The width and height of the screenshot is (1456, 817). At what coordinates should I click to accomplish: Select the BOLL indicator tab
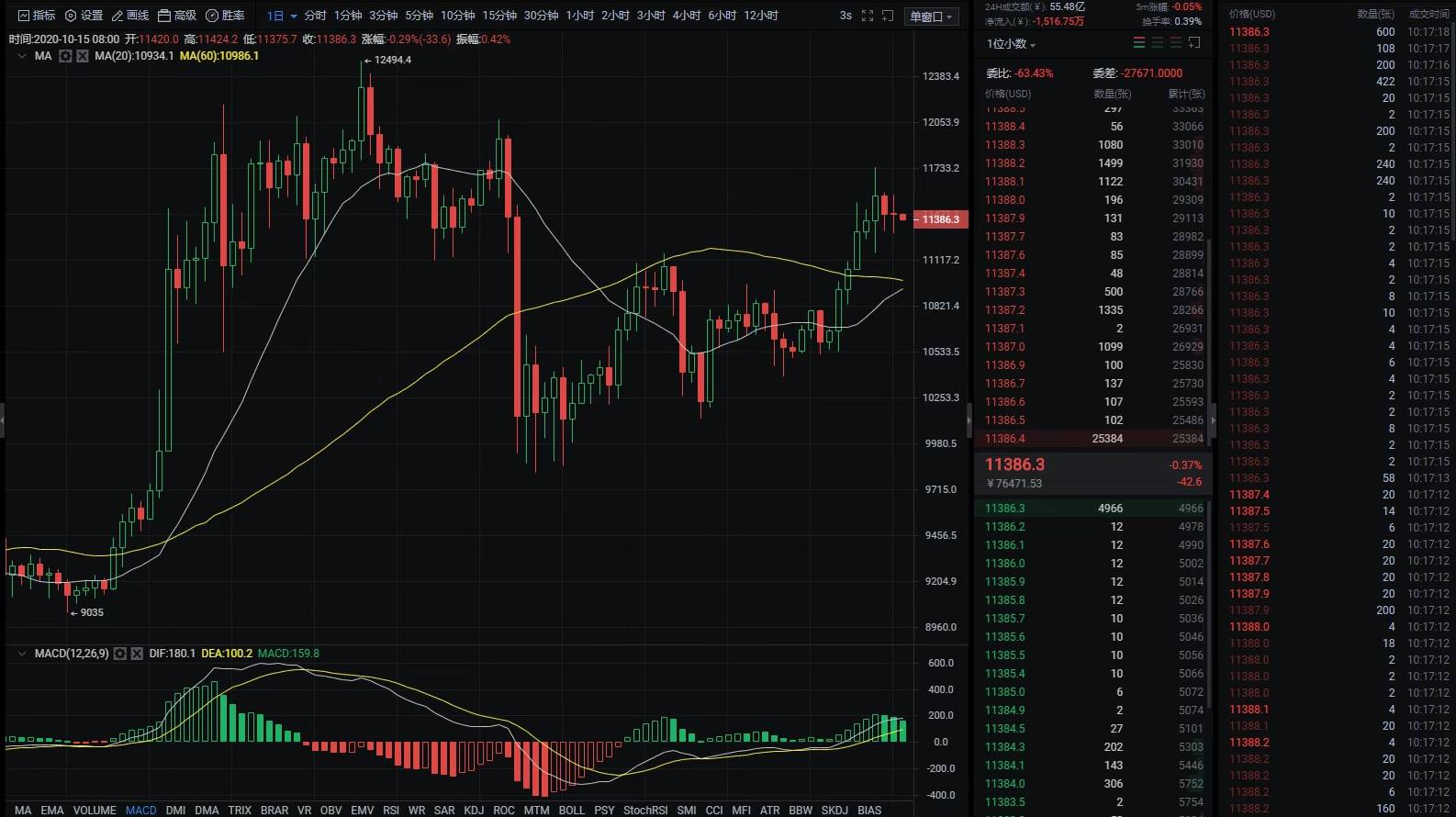572,811
